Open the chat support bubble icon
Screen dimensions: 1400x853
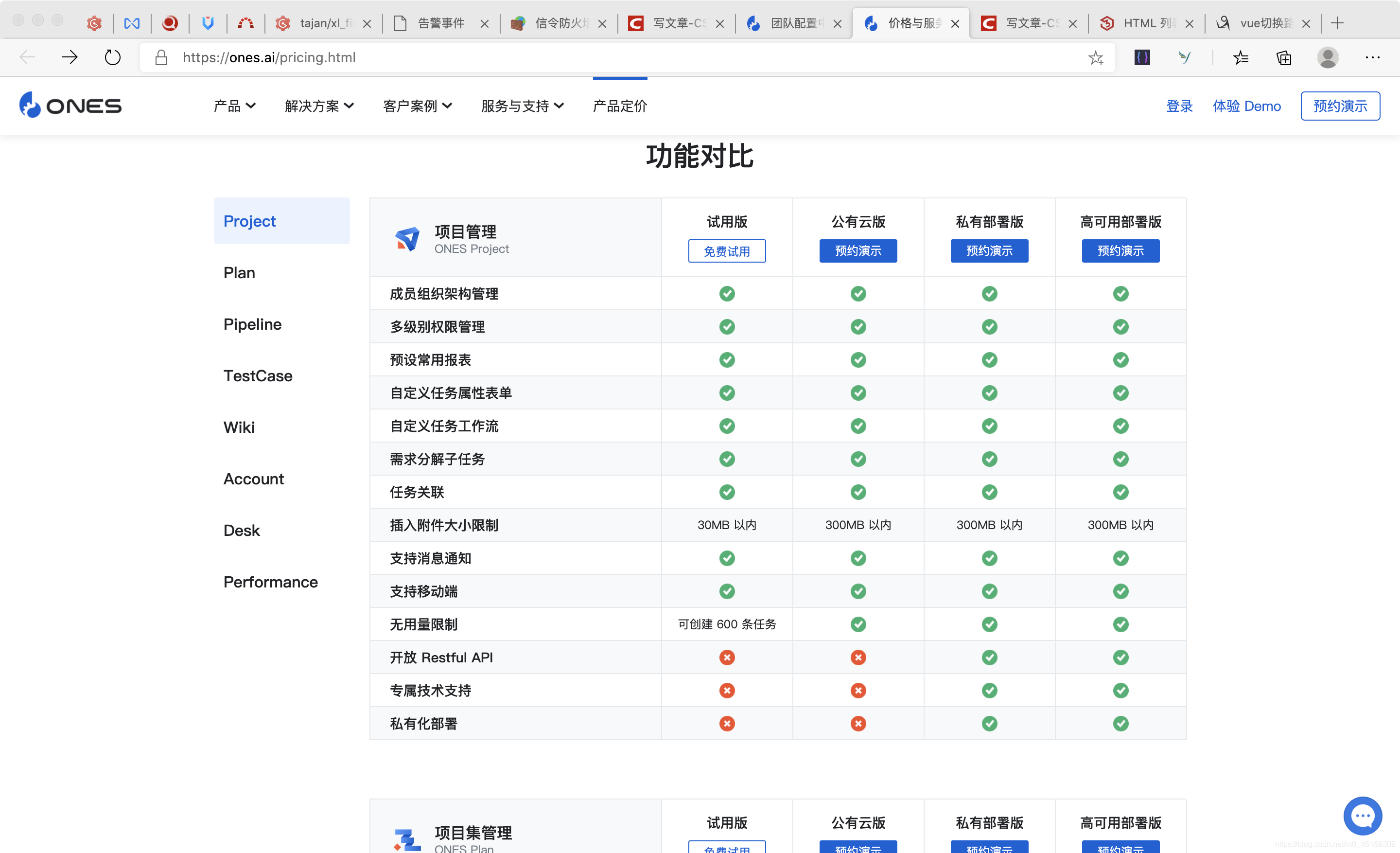(1362, 816)
